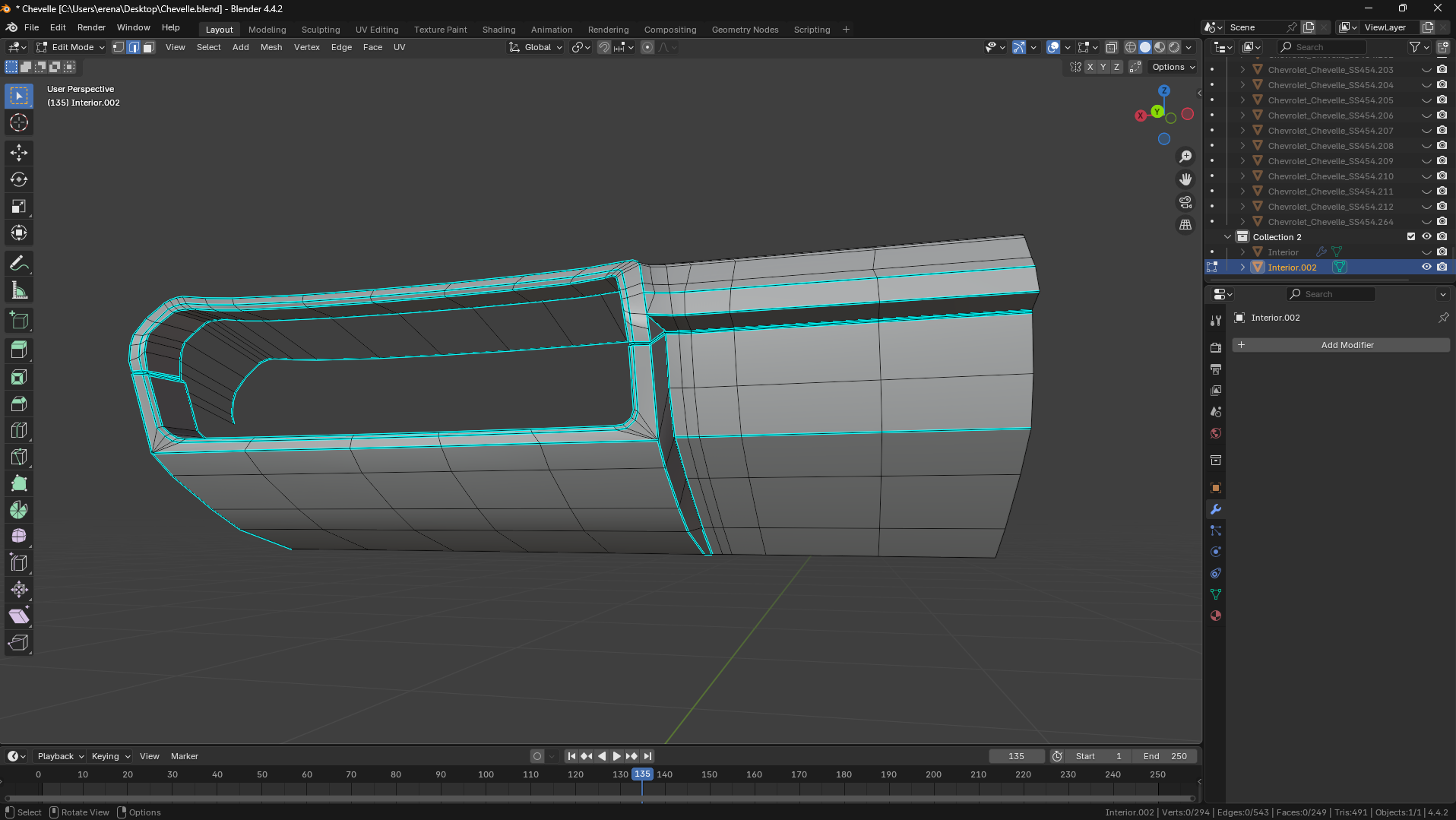Image resolution: width=1456 pixels, height=820 pixels.
Task: Activate the Scale tool
Action: 19,206
